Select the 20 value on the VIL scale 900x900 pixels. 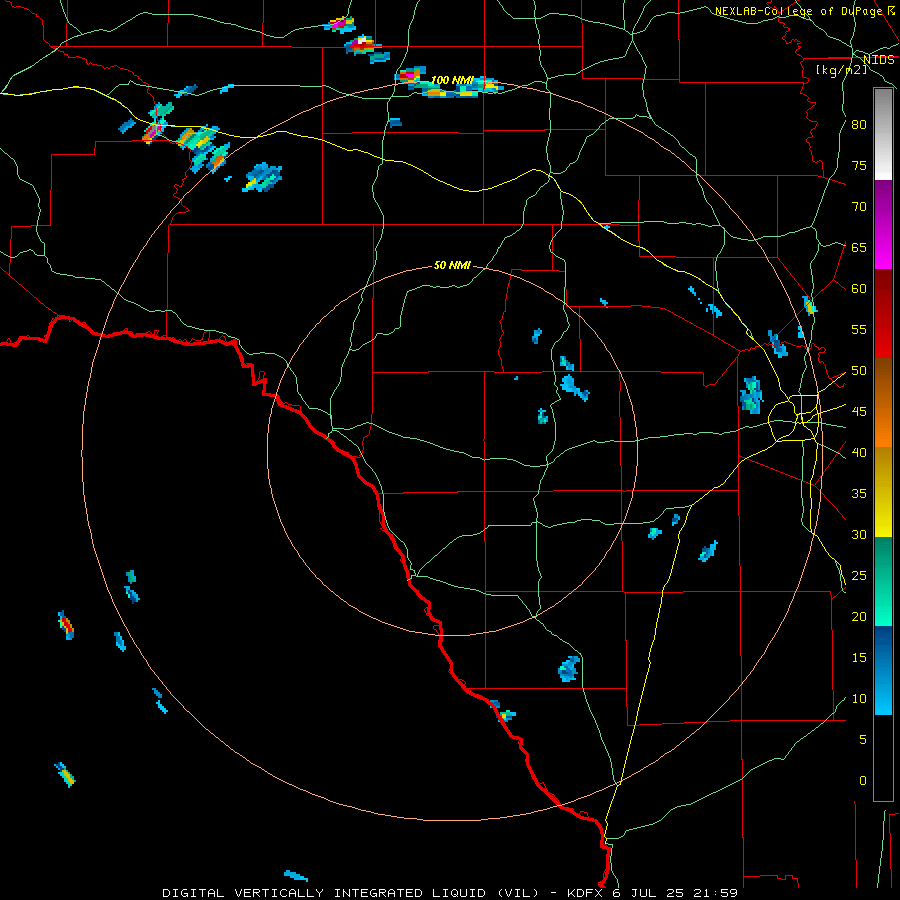(x=859, y=617)
